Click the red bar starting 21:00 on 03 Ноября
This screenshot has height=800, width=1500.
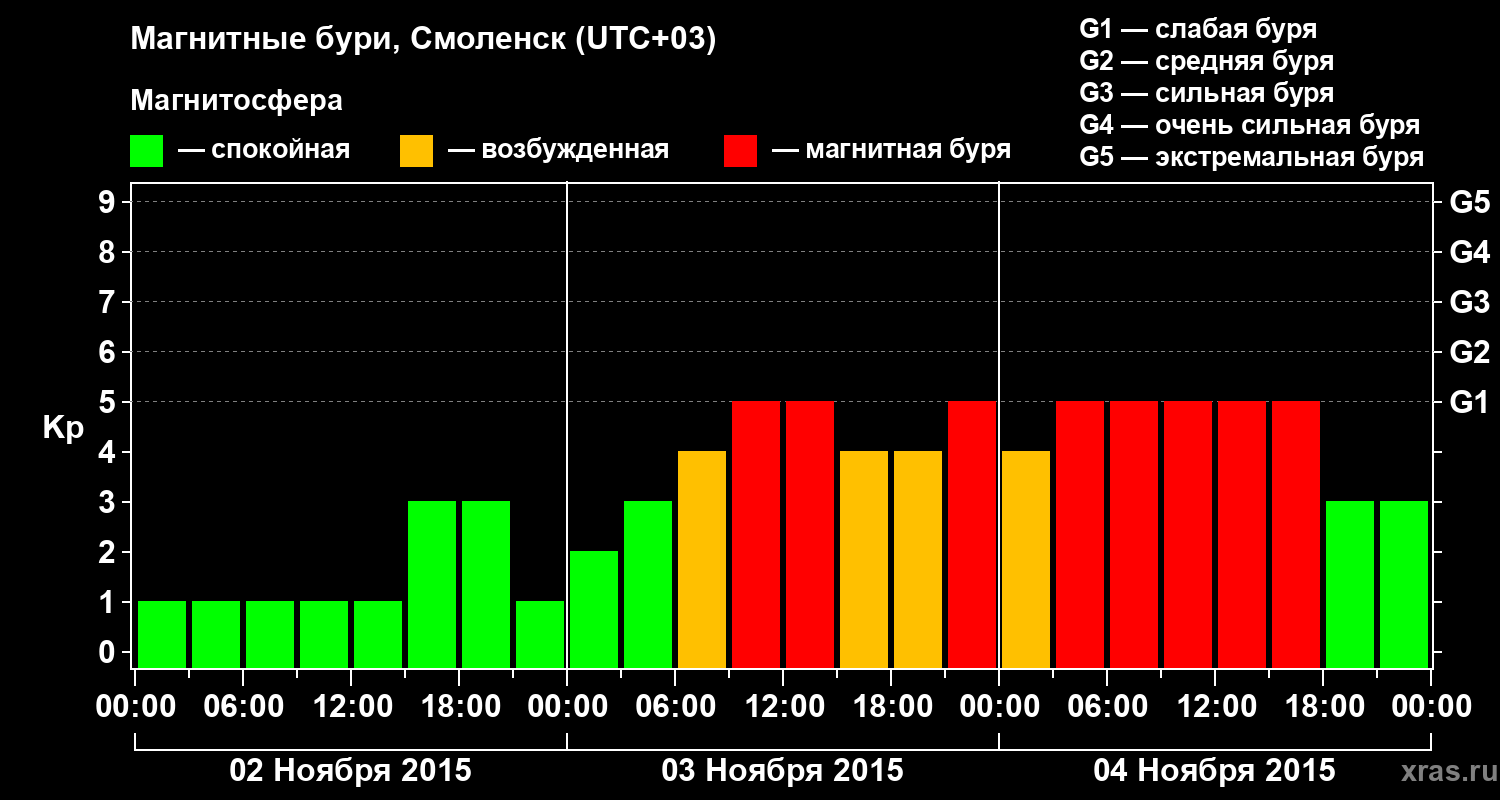point(972,534)
